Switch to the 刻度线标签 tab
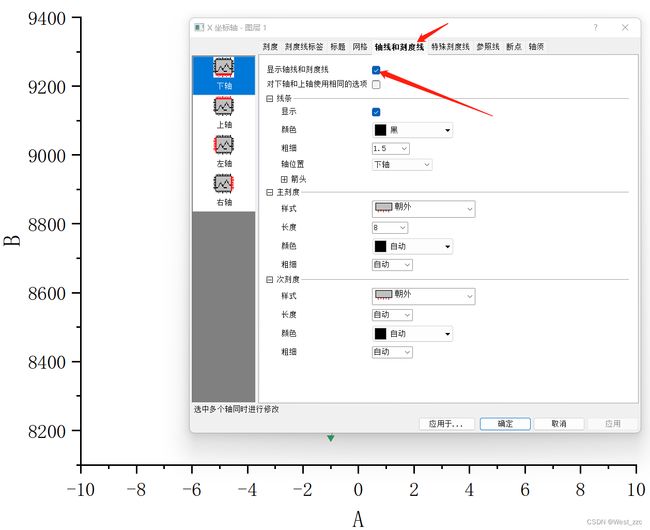The width and height of the screenshot is (650, 530). click(x=304, y=47)
